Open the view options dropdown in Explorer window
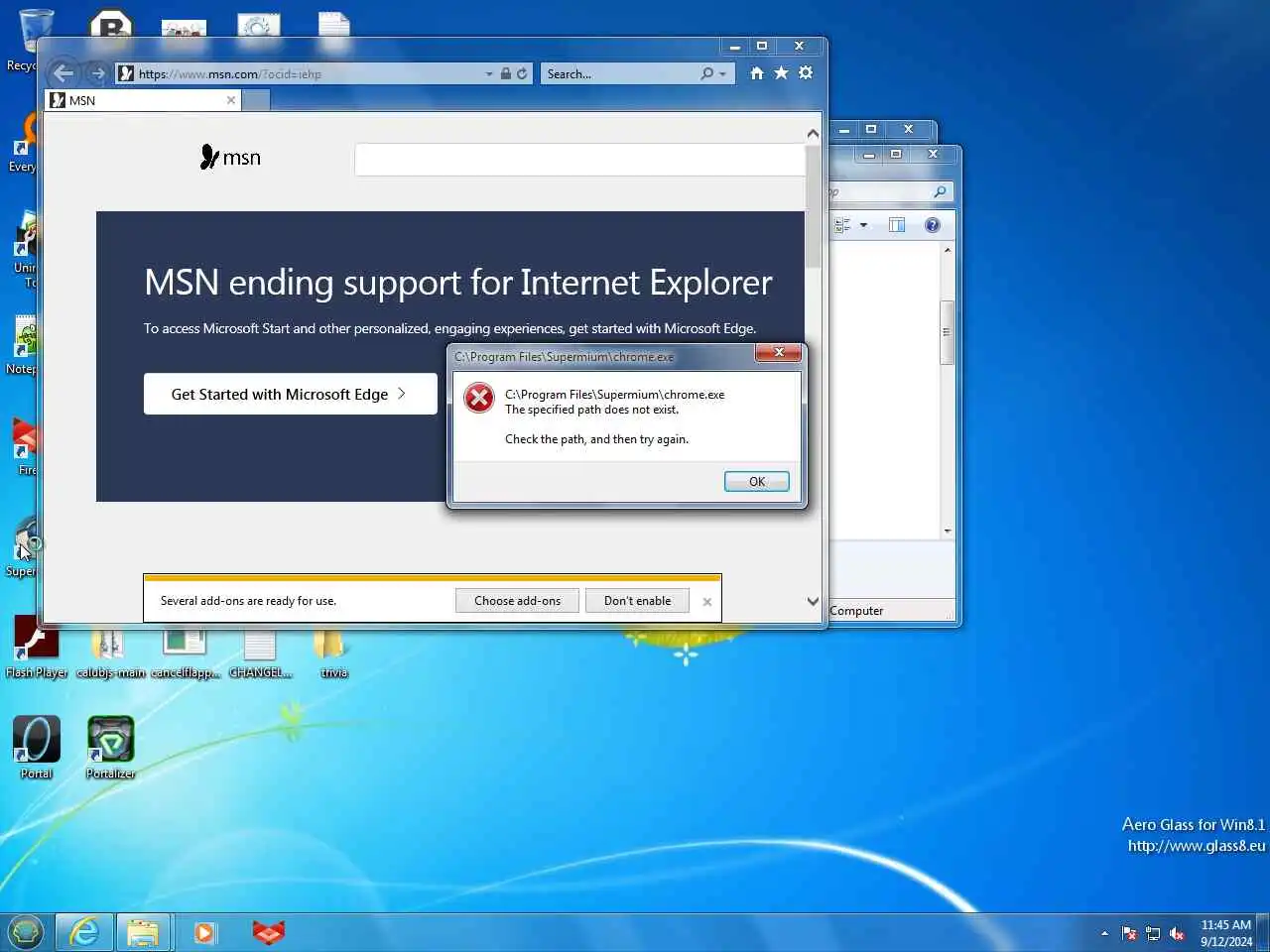Screen dimensions: 1270x952 pyautogui.click(x=863, y=225)
